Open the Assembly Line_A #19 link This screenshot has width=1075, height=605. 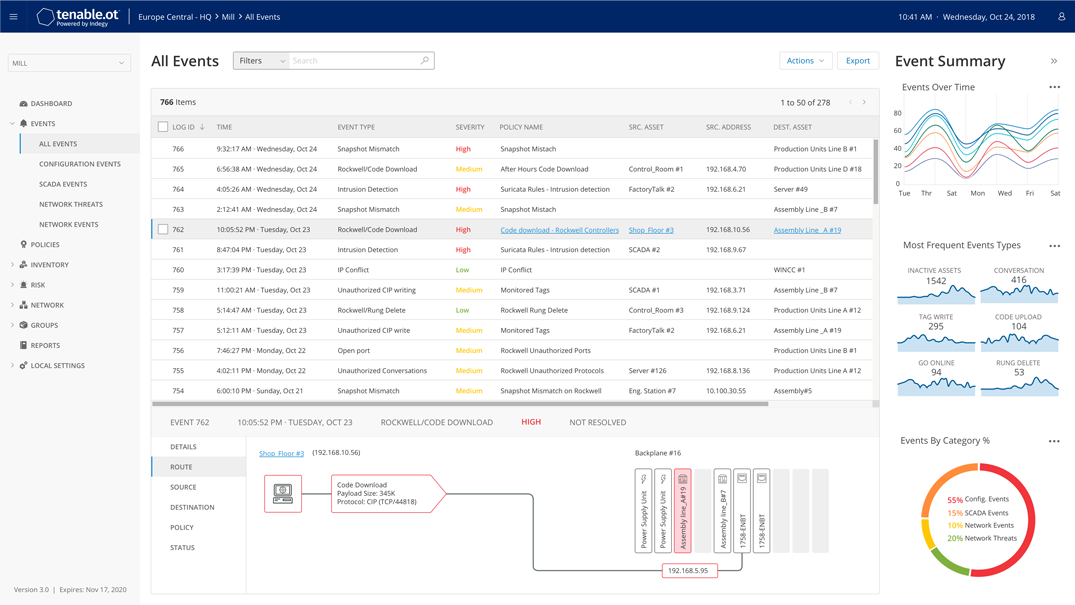point(807,230)
